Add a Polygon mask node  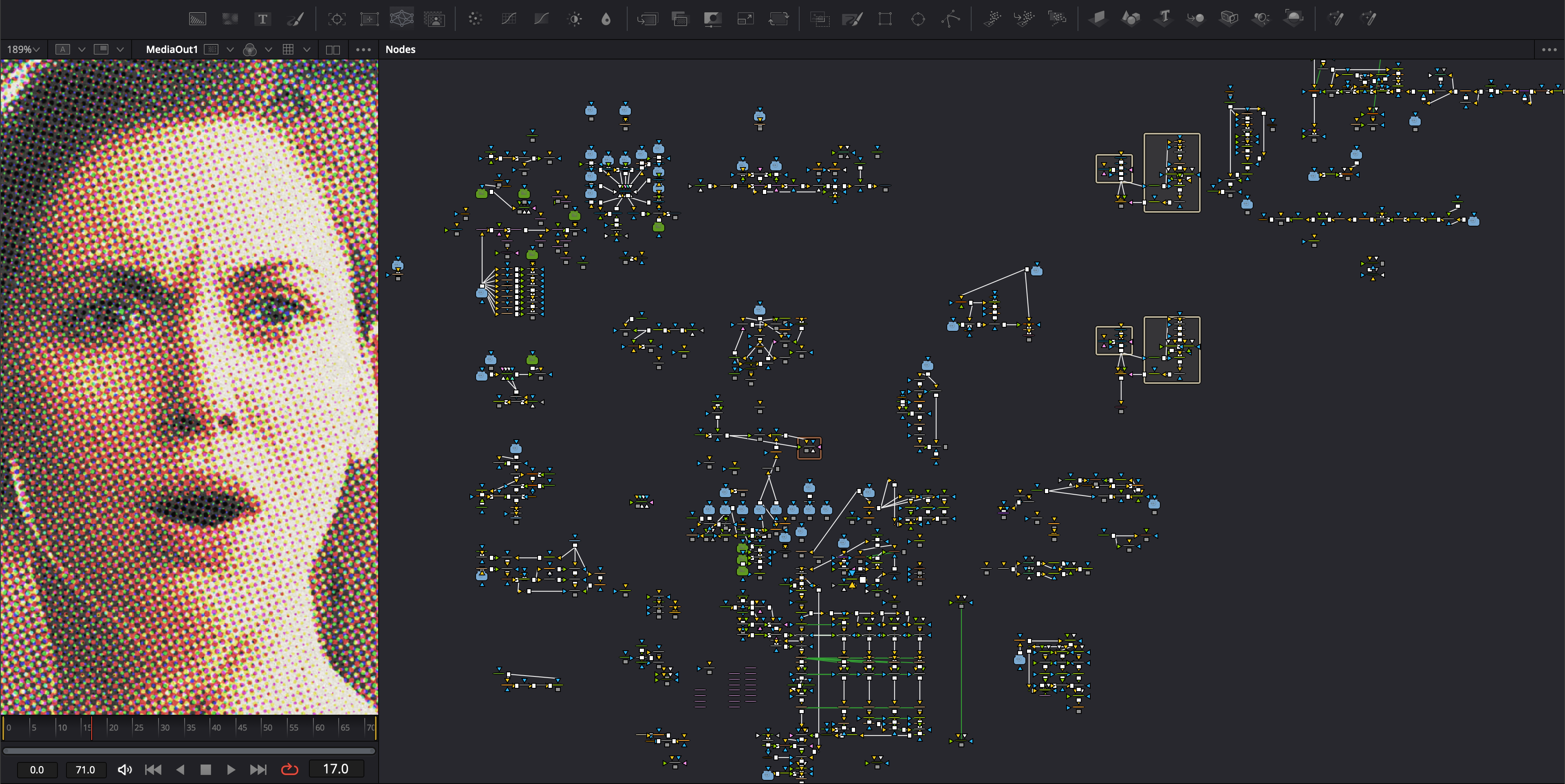click(x=951, y=19)
